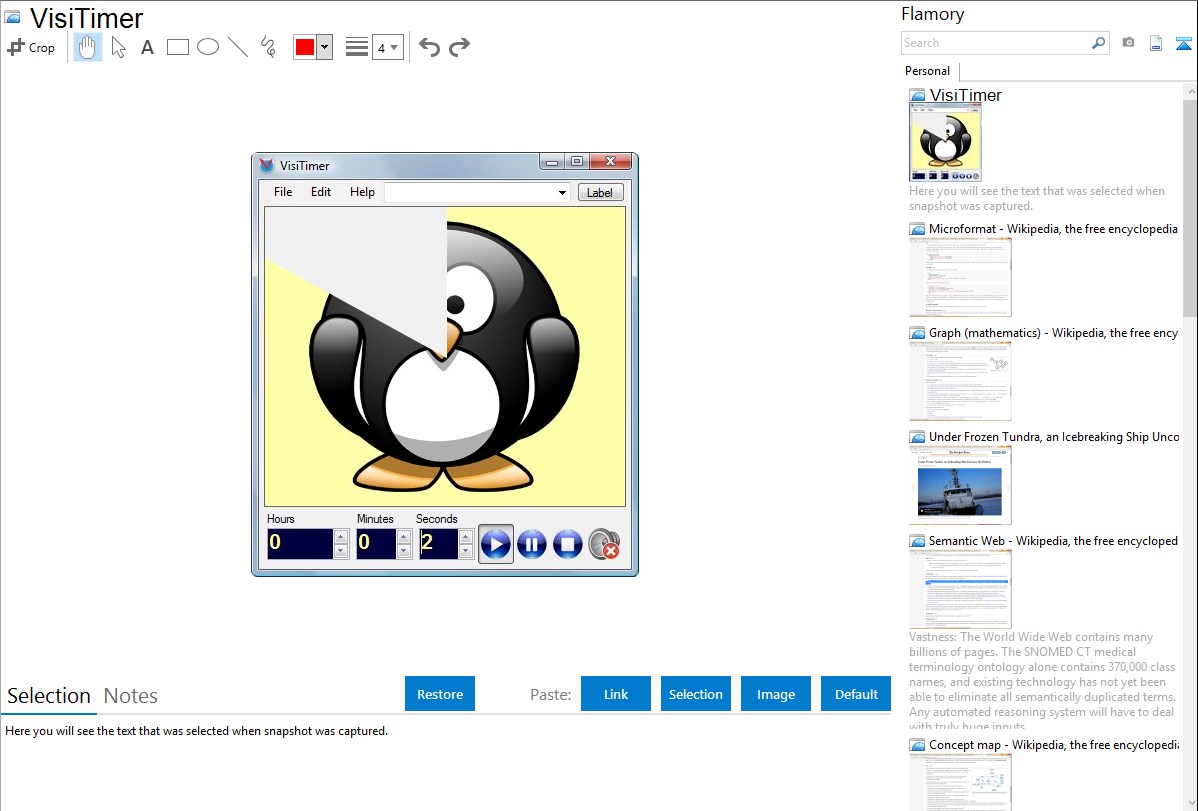The width and height of the screenshot is (1198, 811).
Task: Select the arrow pointer tool
Action: click(118, 47)
